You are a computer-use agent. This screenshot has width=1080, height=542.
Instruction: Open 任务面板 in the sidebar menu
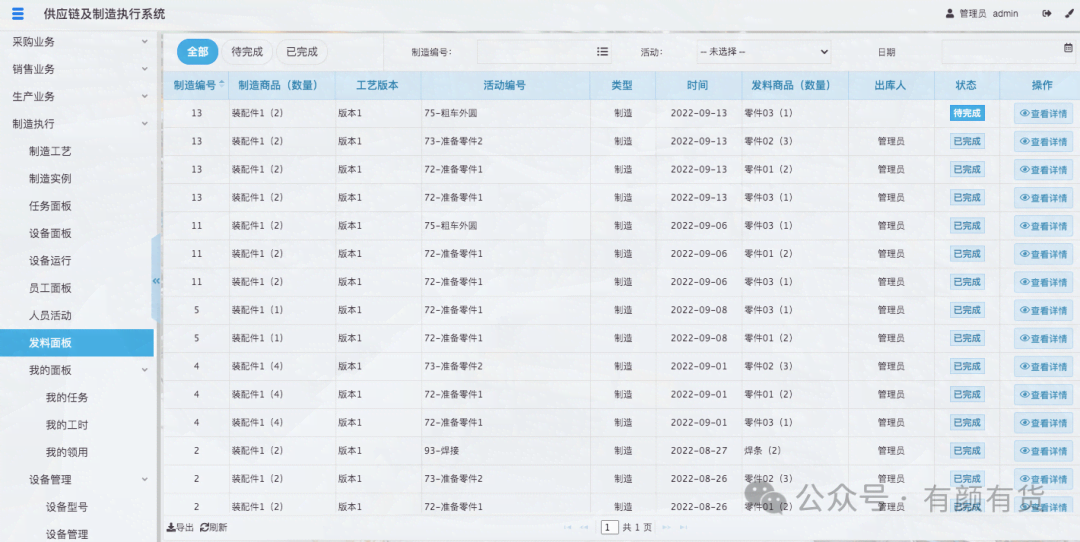50,206
